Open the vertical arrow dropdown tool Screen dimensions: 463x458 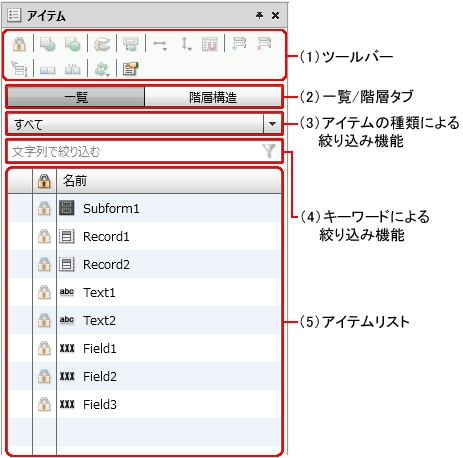pyautogui.click(x=186, y=44)
